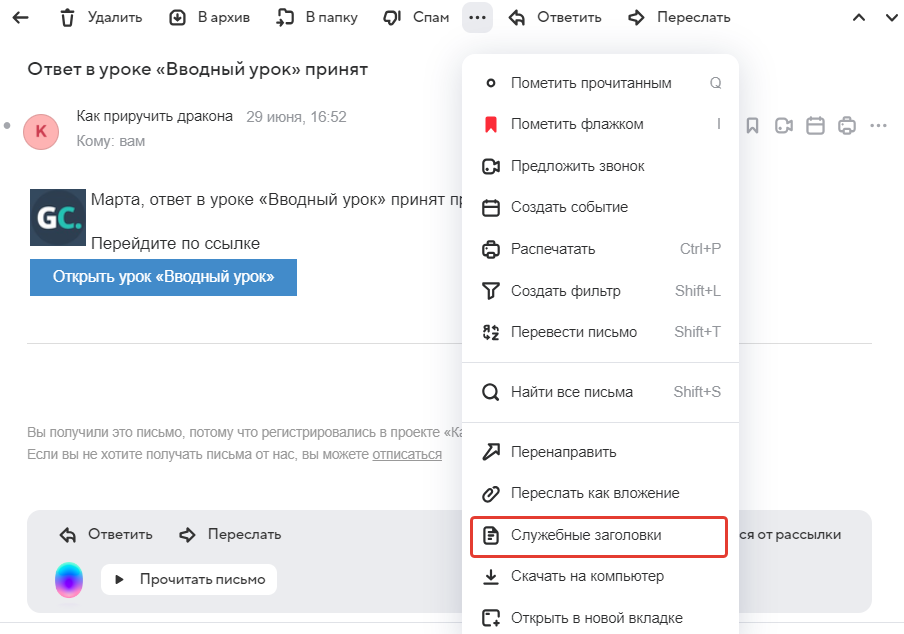
Task: Choose Перенаправить from menu
Action: click(601, 452)
